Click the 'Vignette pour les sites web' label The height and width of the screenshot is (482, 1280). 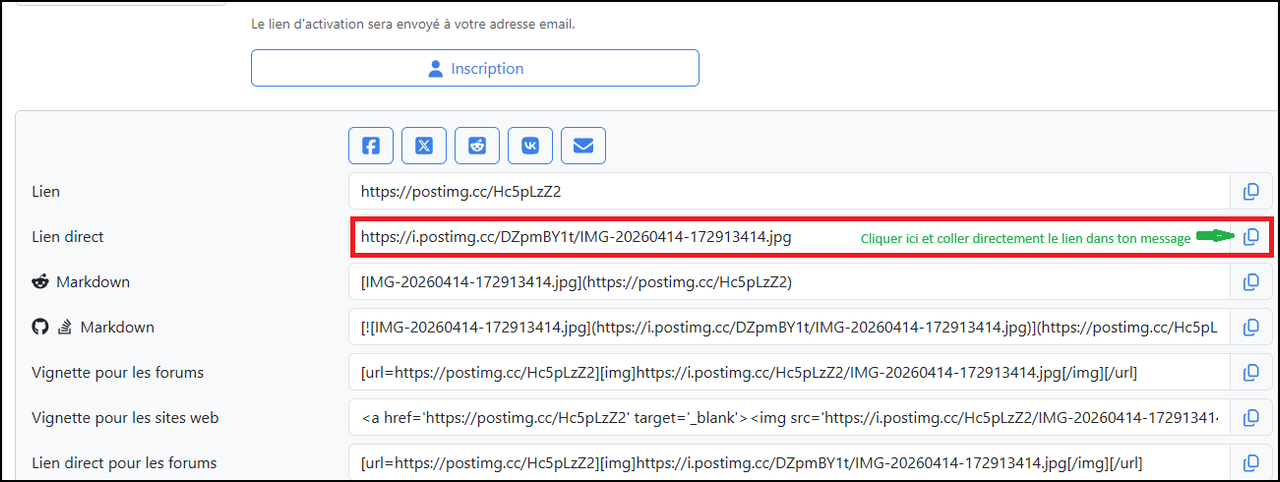click(125, 418)
